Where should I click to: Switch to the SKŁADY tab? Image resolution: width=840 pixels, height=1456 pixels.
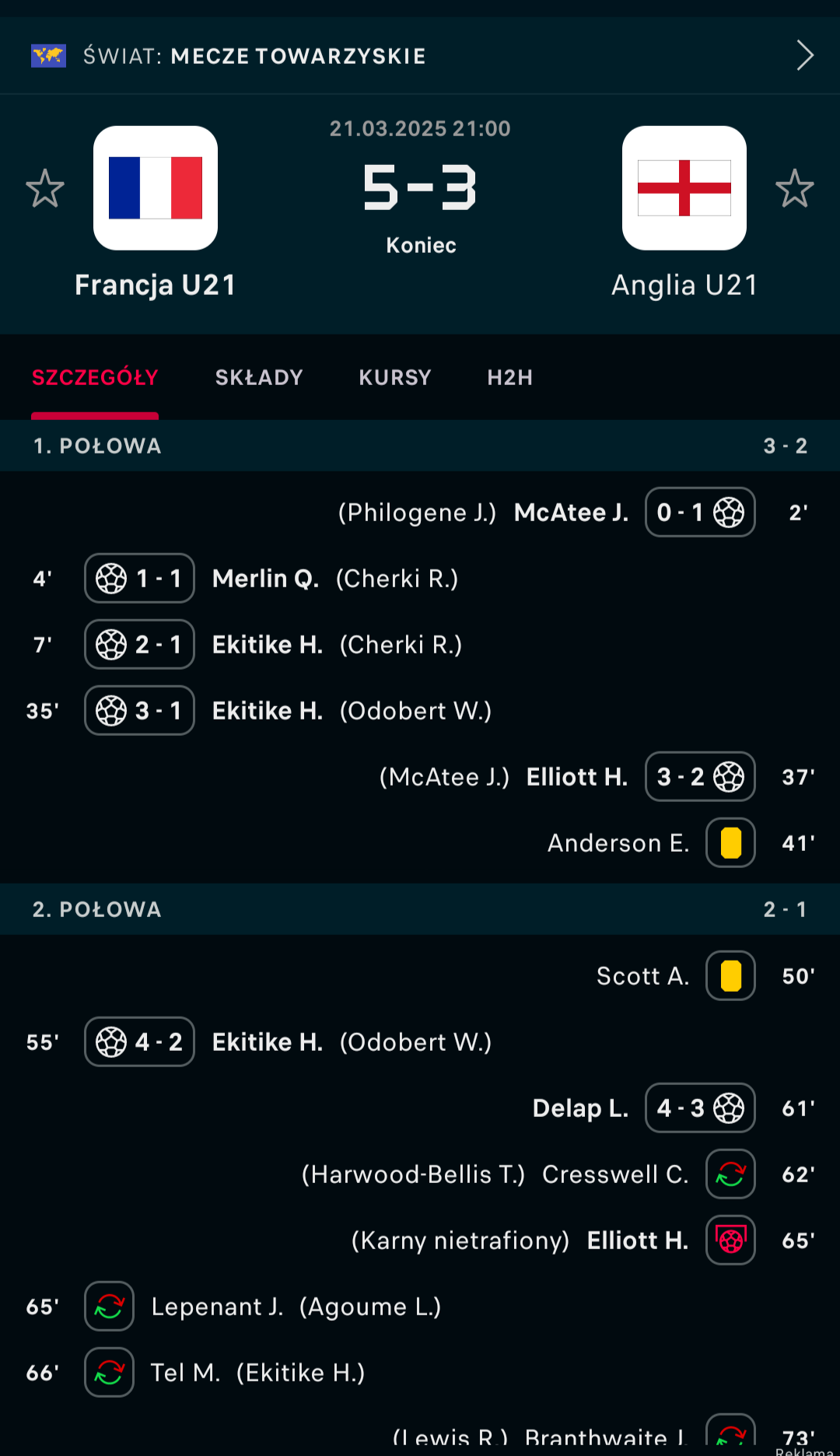(x=259, y=378)
